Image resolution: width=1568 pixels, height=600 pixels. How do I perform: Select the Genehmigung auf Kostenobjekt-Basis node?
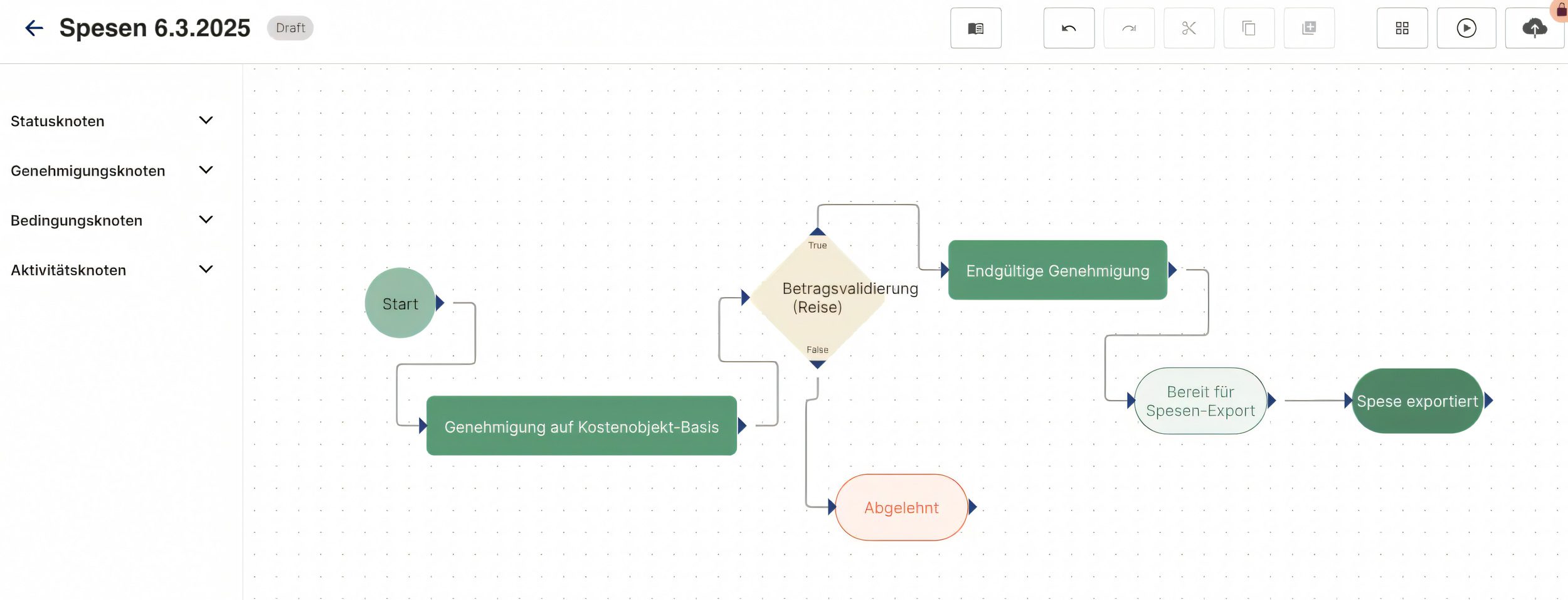click(x=581, y=426)
